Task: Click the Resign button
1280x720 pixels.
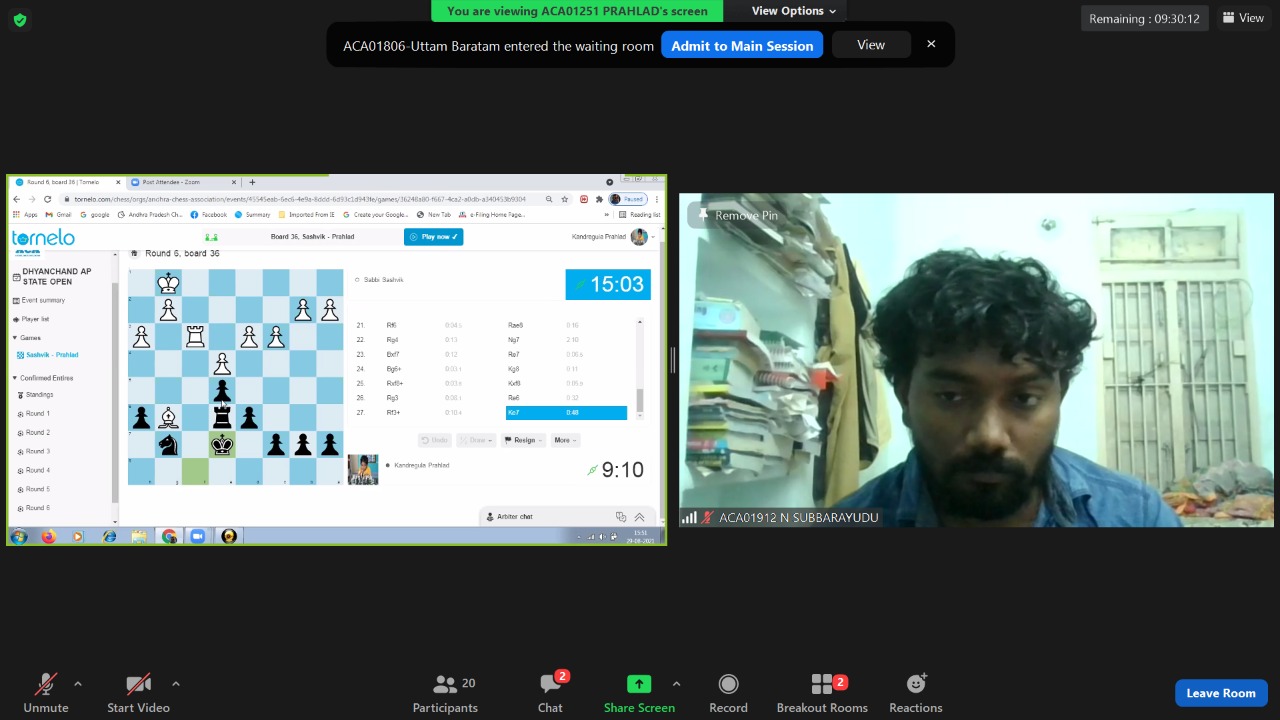Action: [x=524, y=440]
